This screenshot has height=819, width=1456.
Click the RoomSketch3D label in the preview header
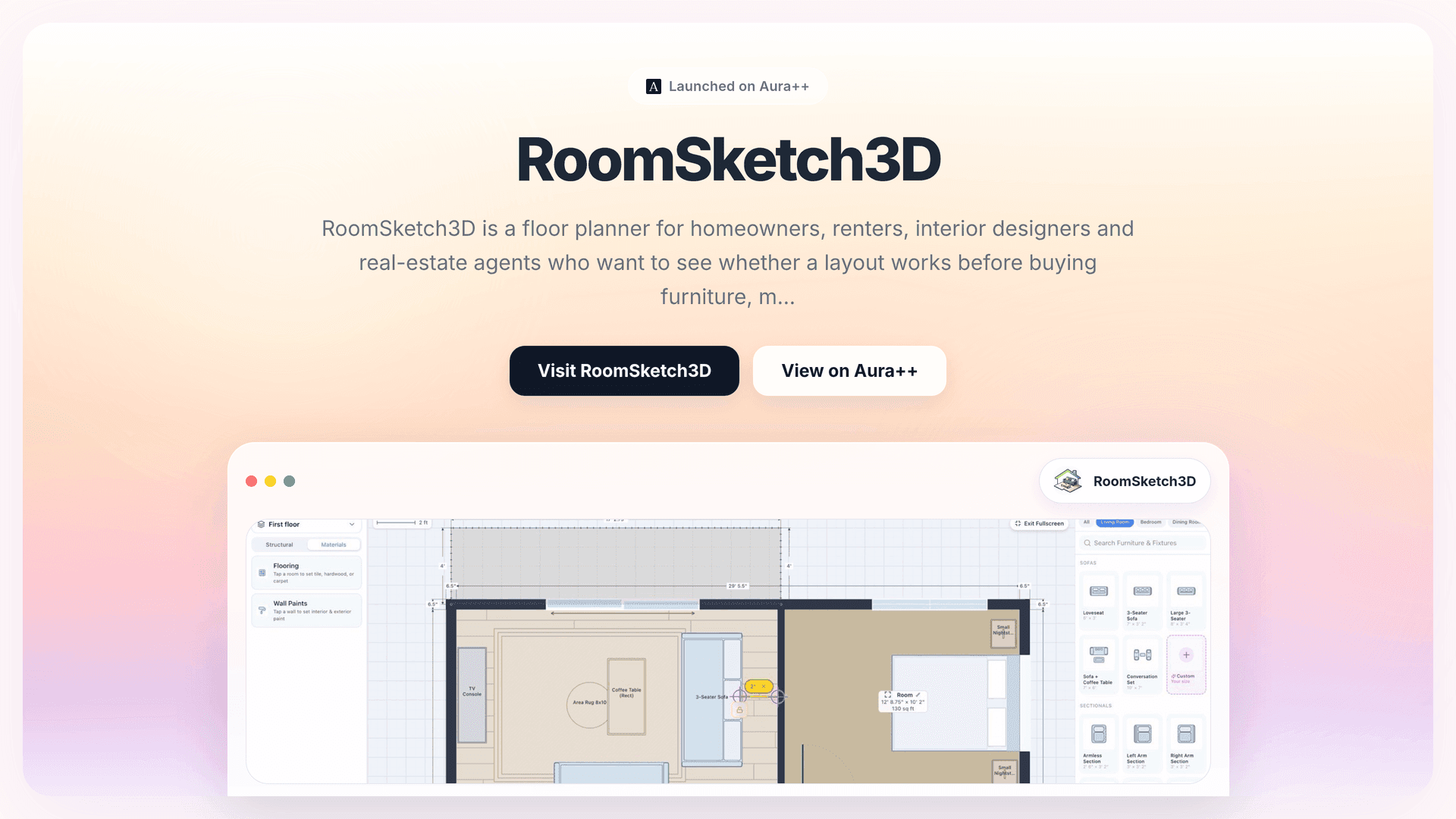[1144, 482]
